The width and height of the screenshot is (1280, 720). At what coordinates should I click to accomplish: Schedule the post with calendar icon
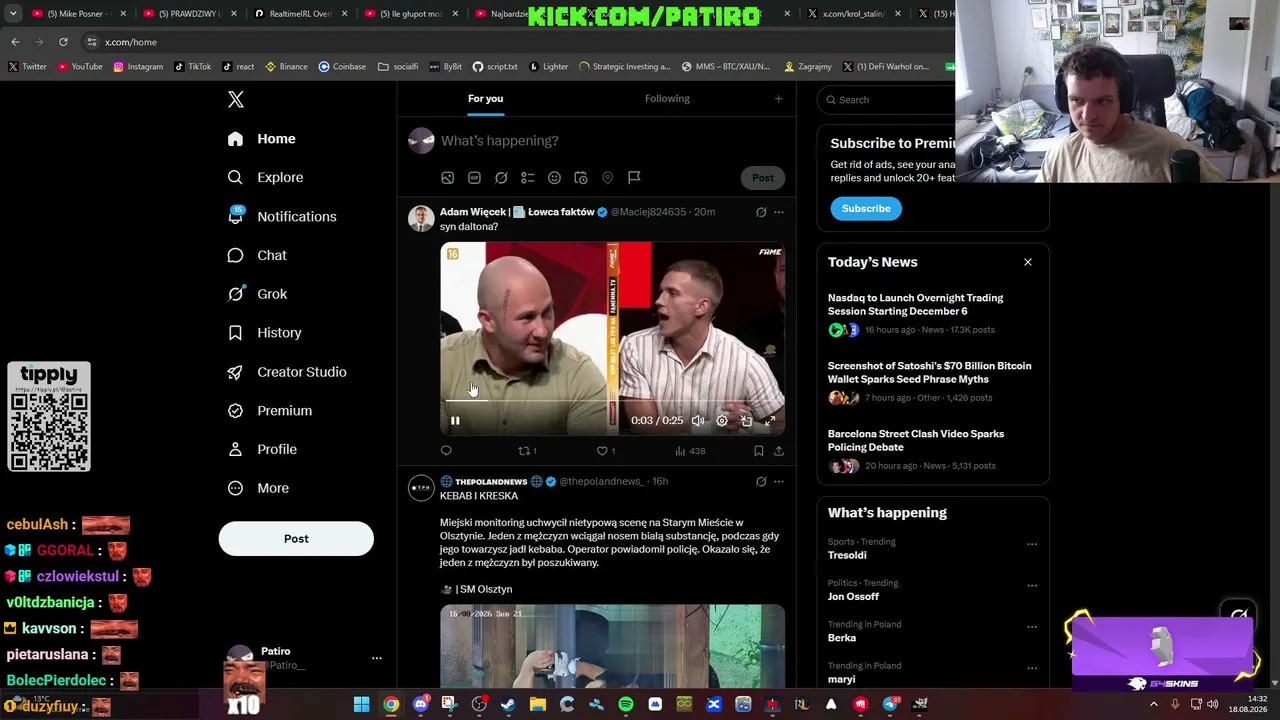tap(581, 178)
